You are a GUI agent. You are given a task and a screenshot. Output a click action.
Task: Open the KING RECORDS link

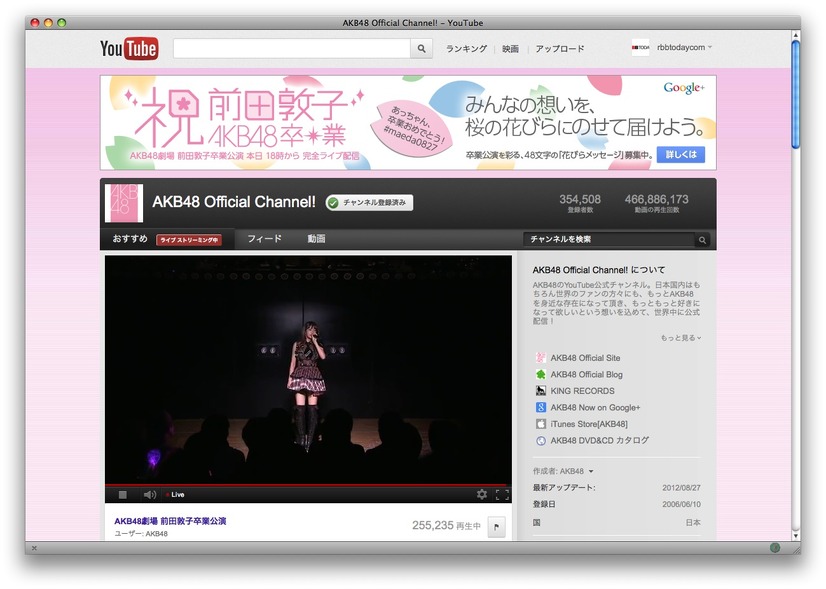(582, 391)
